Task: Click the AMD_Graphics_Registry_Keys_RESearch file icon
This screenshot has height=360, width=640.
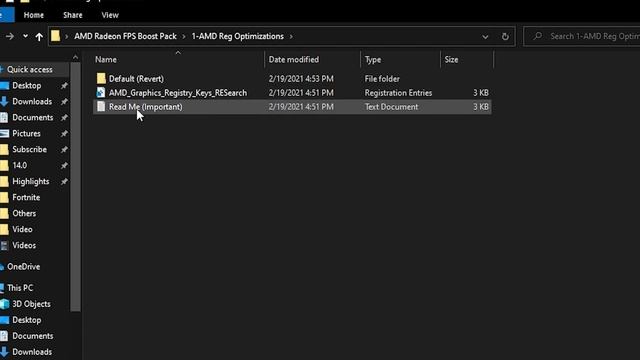Action: pos(101,93)
